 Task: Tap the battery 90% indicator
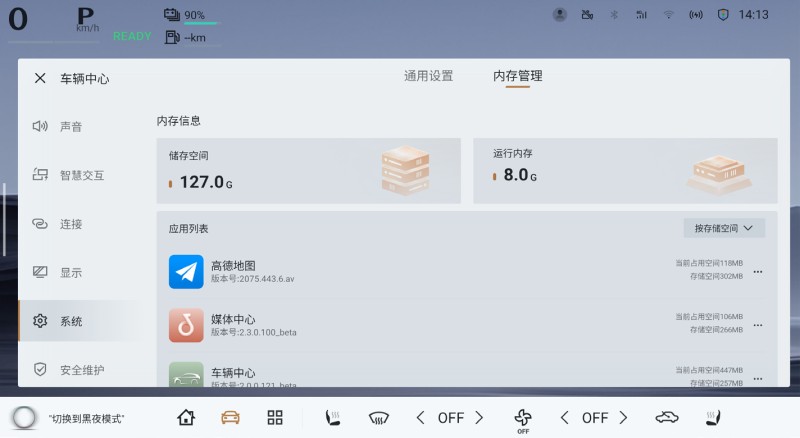coord(191,15)
